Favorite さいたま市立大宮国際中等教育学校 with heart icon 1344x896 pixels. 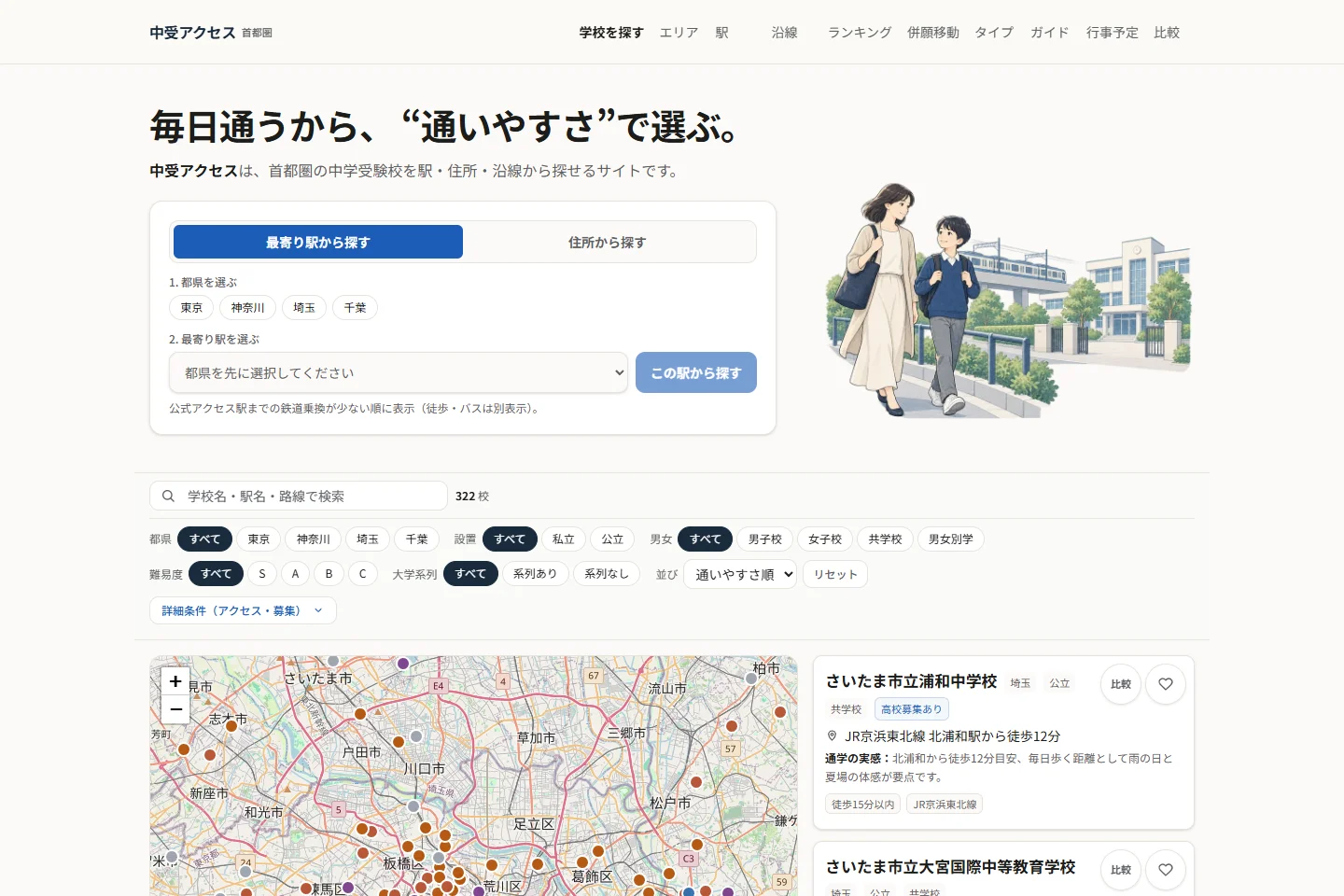(x=1166, y=870)
